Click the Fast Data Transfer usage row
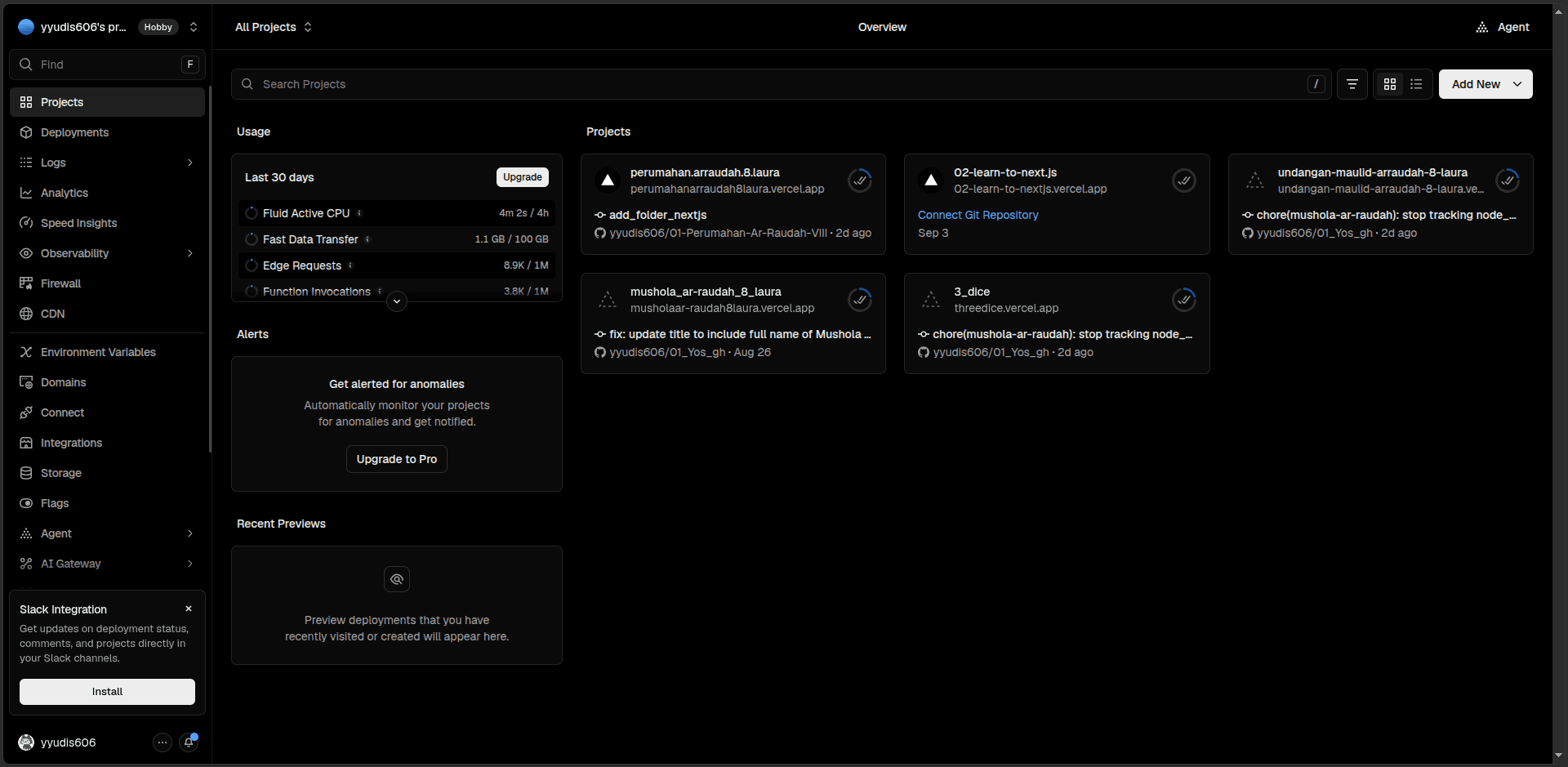The width and height of the screenshot is (1568, 767). pos(397,239)
